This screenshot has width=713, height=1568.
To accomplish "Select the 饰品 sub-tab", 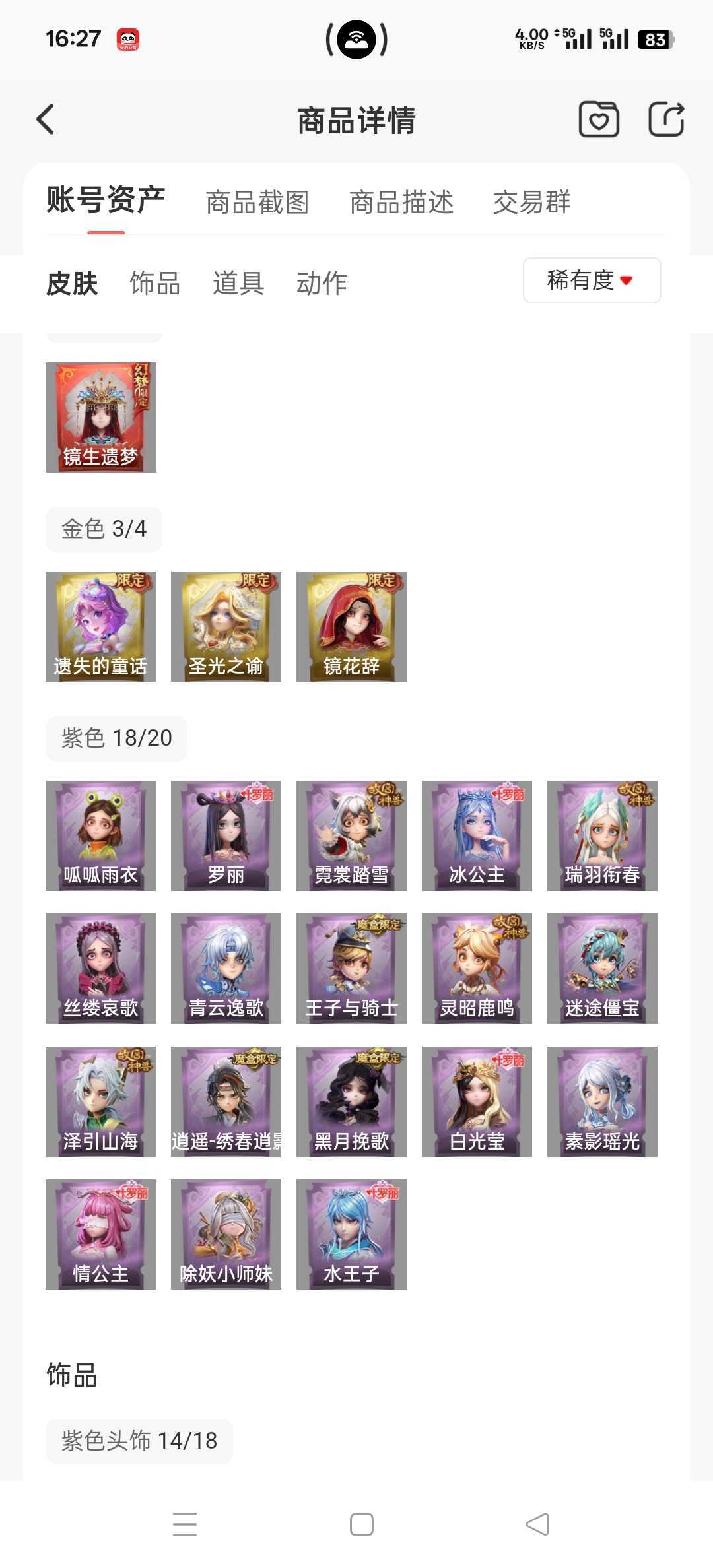I will (x=155, y=283).
